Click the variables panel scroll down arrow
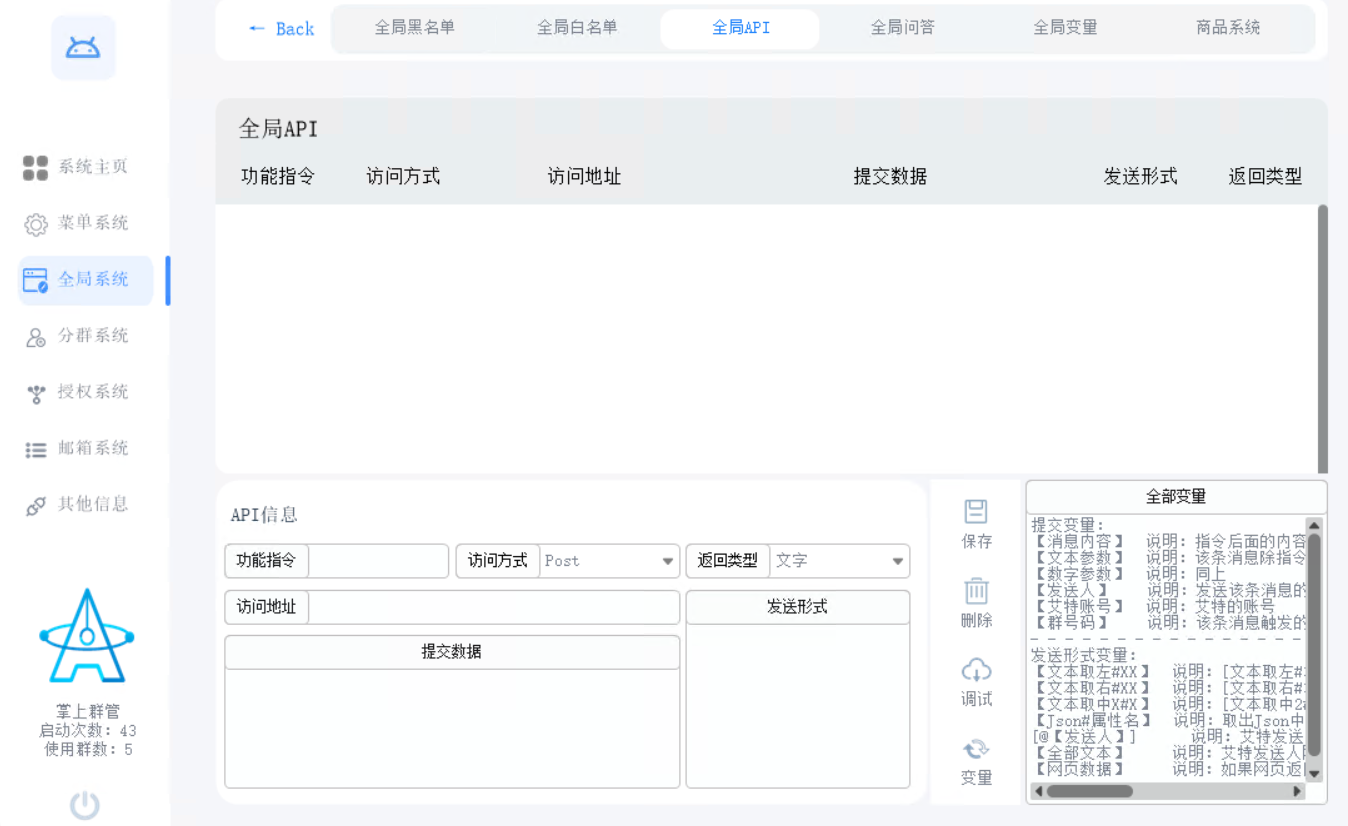This screenshot has height=826, width=1348. click(1314, 774)
